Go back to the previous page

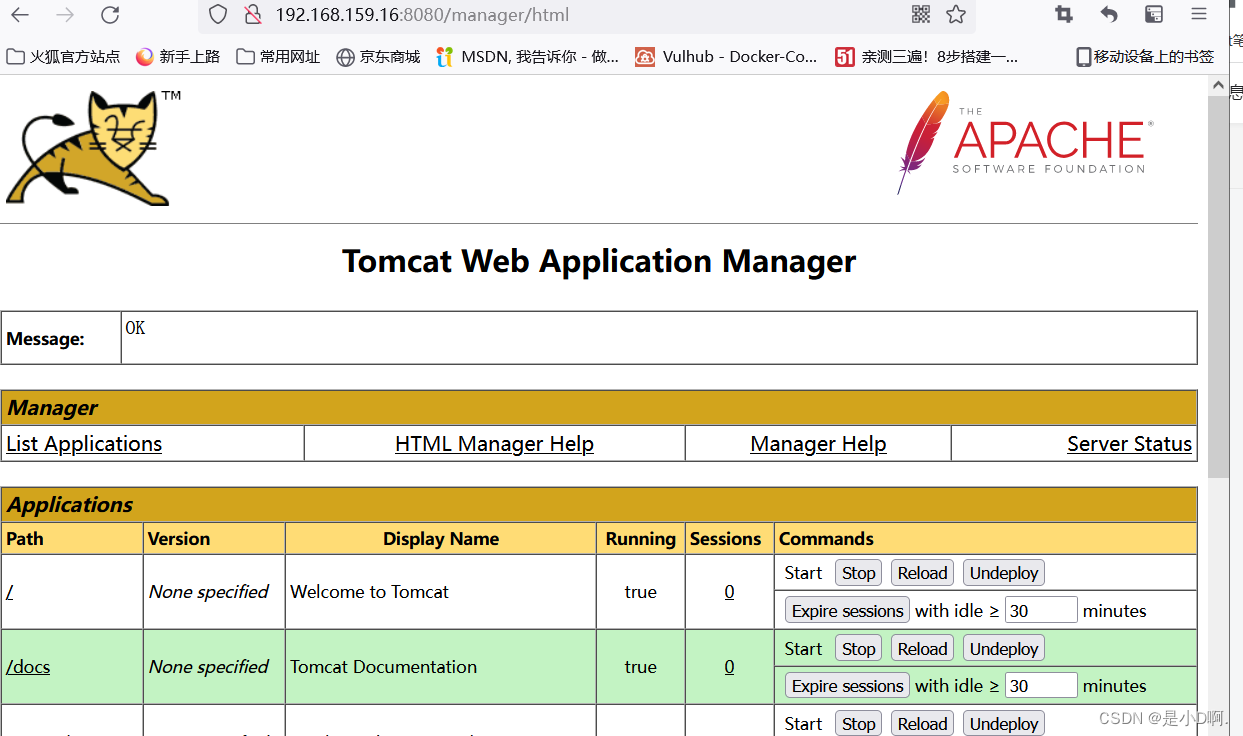(x=20, y=15)
